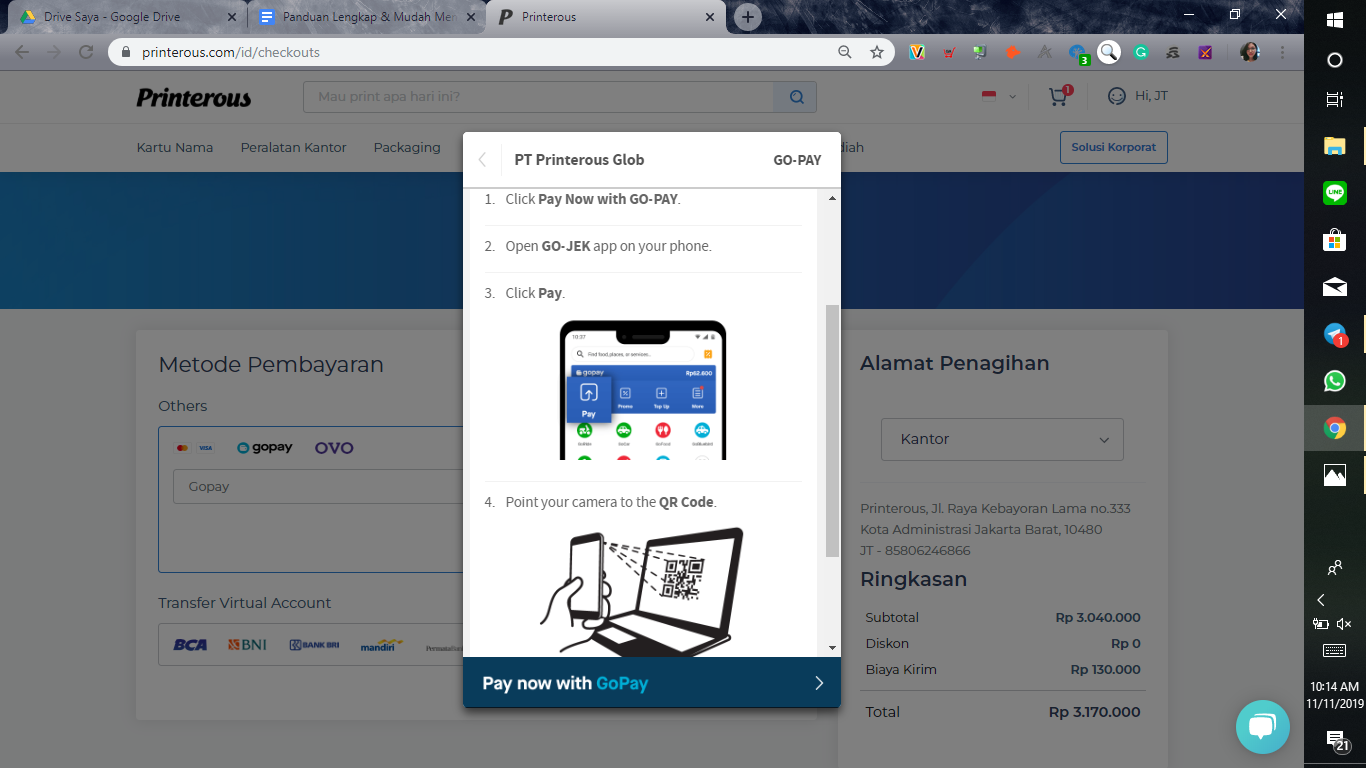
Task: Click the address bar URL
Action: coord(231,52)
